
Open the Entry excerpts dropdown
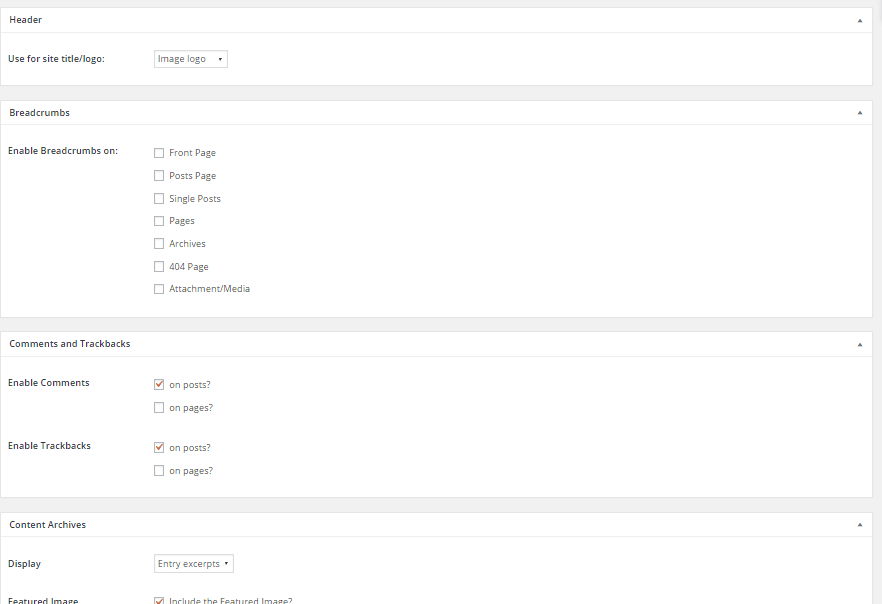coord(194,564)
